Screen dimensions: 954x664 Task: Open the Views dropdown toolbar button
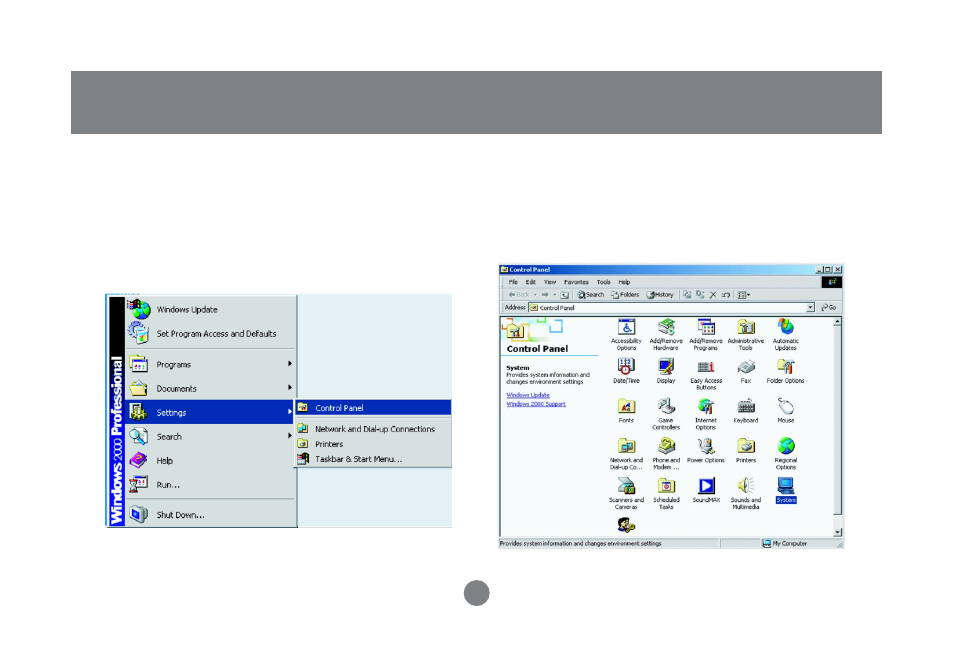(743, 295)
